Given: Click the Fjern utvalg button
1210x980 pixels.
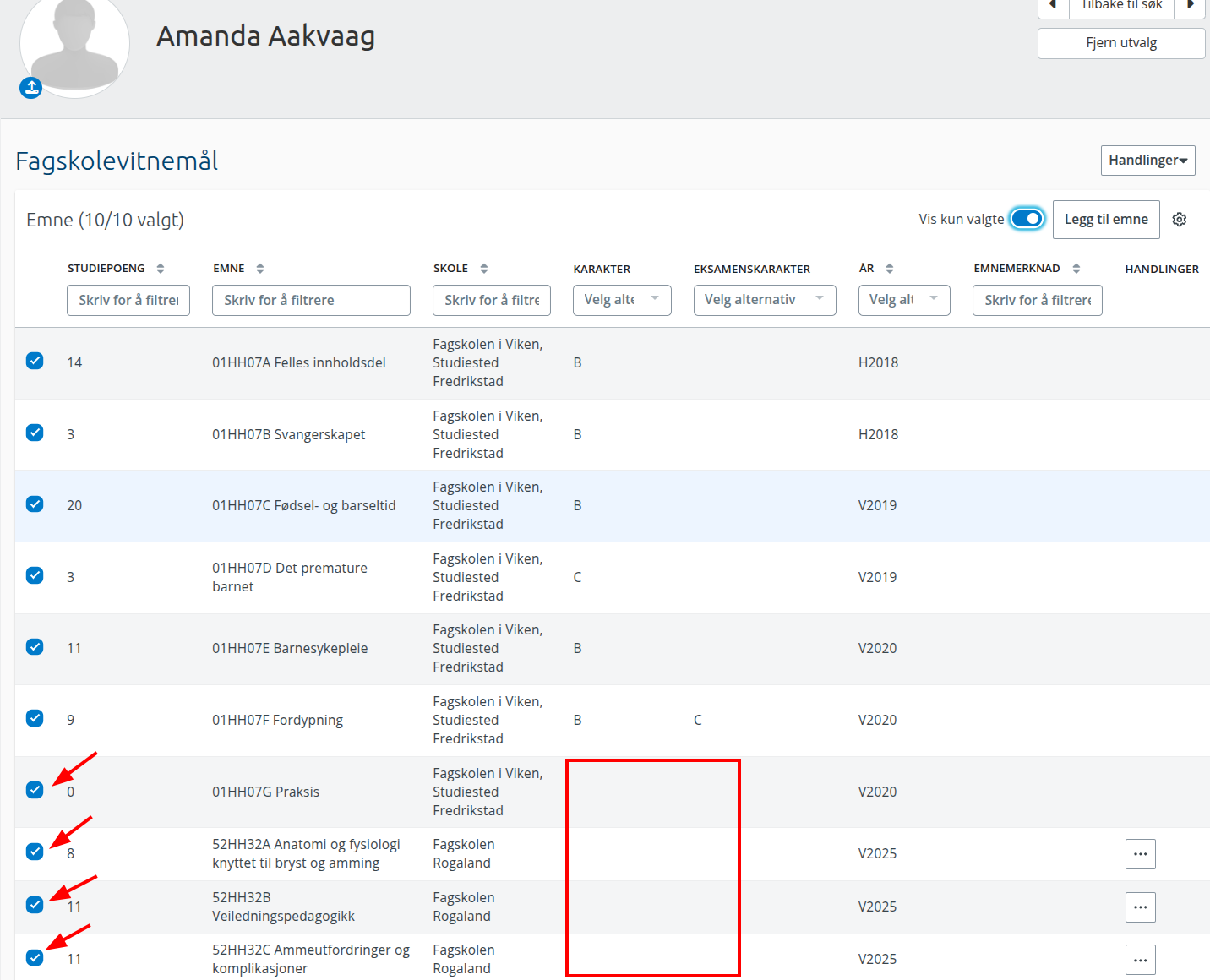Looking at the screenshot, I should [x=1120, y=43].
